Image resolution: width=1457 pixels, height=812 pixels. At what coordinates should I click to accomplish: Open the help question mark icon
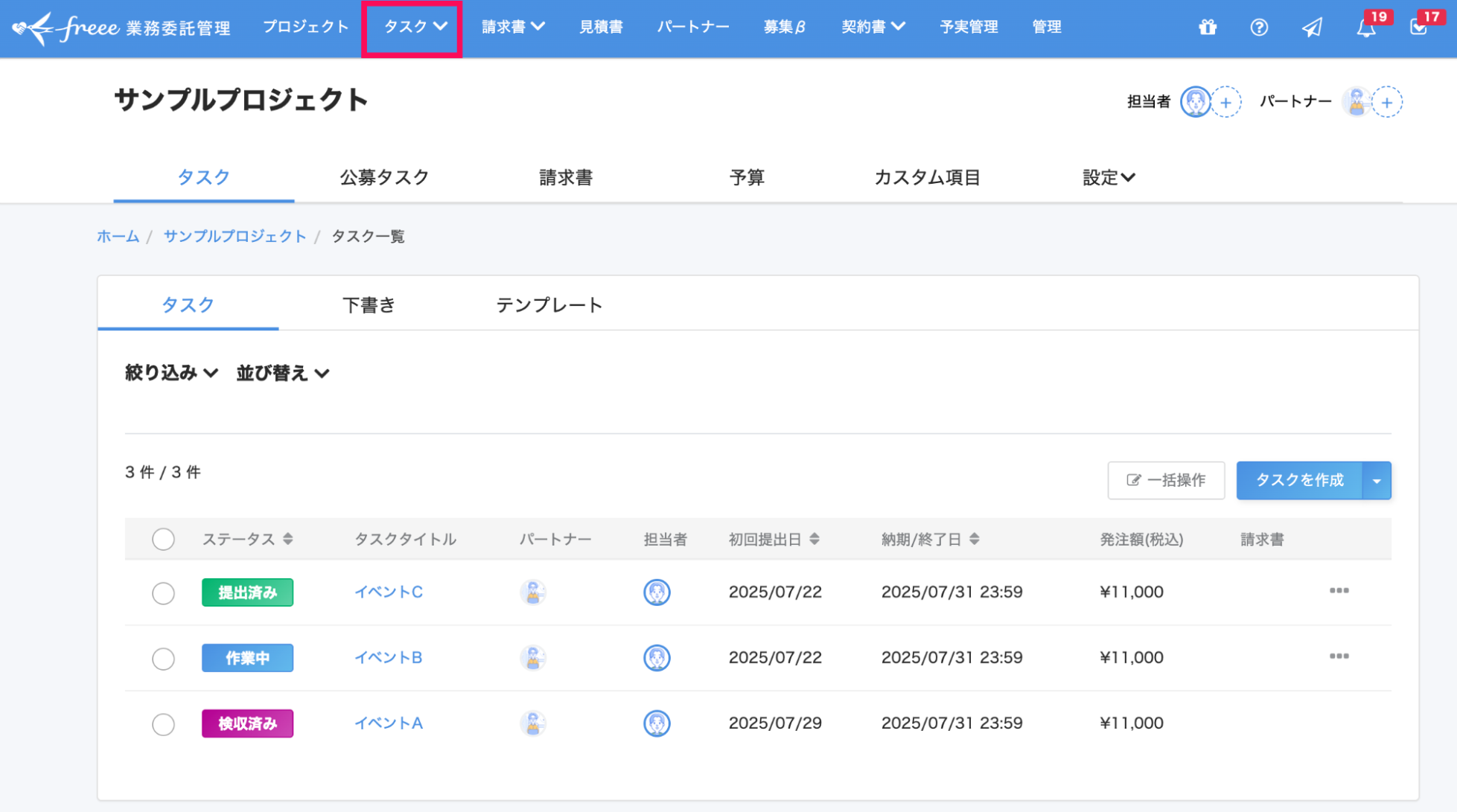point(1259,28)
